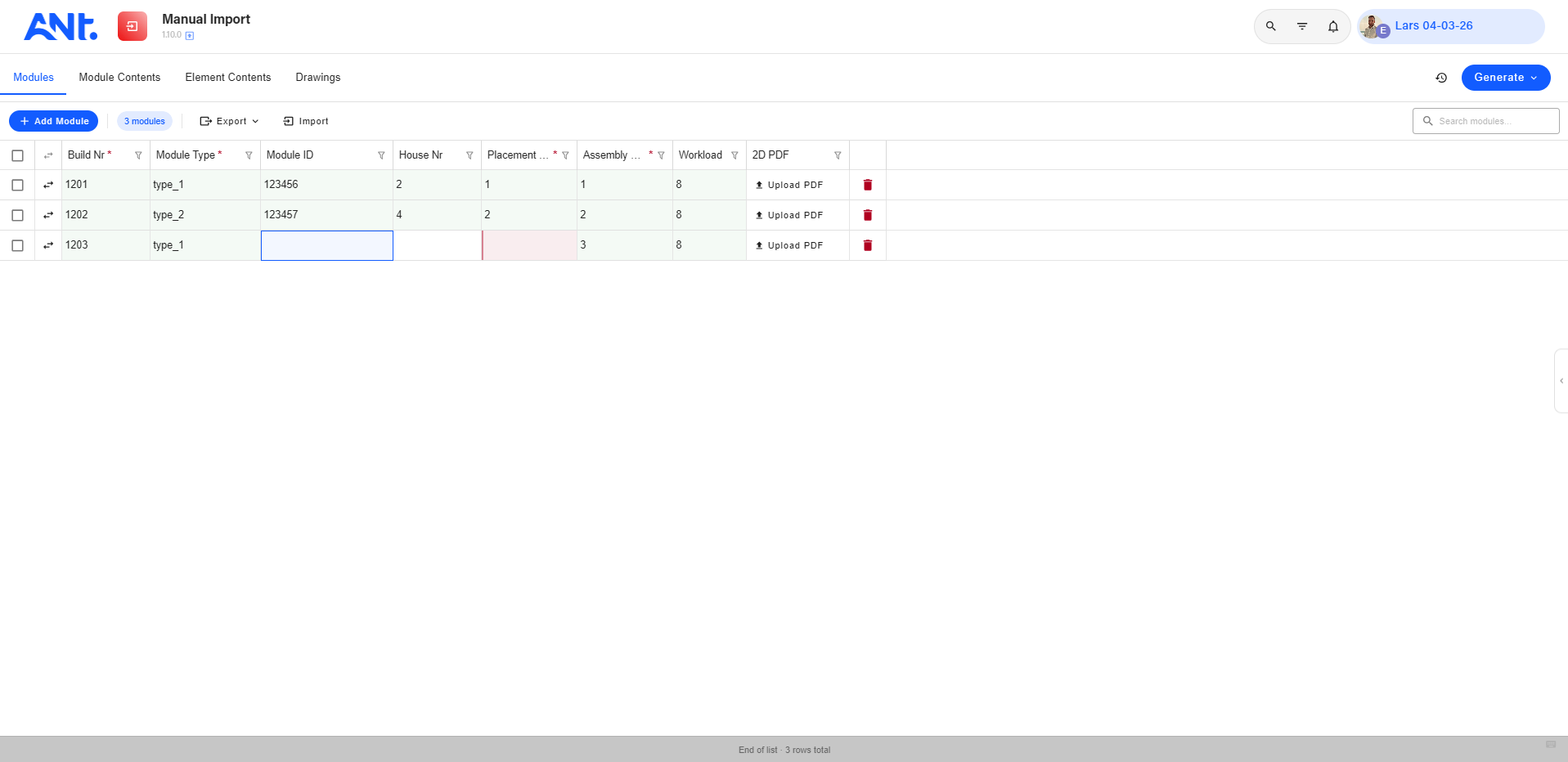This screenshot has height=762, width=1568.
Task: Switch to the Modules tab
Action: coord(34,78)
